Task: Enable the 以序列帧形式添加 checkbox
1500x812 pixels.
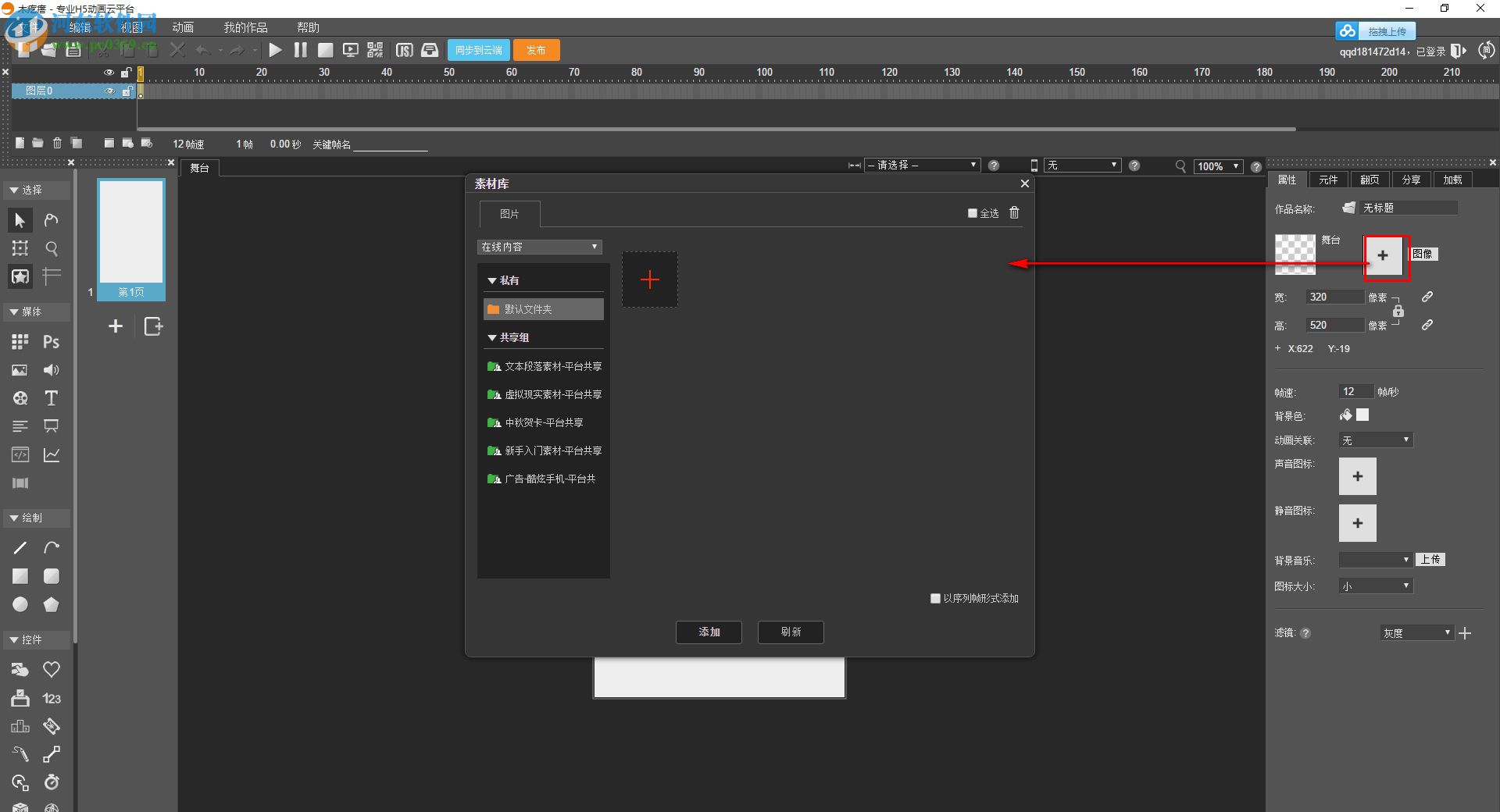Action: click(x=934, y=598)
